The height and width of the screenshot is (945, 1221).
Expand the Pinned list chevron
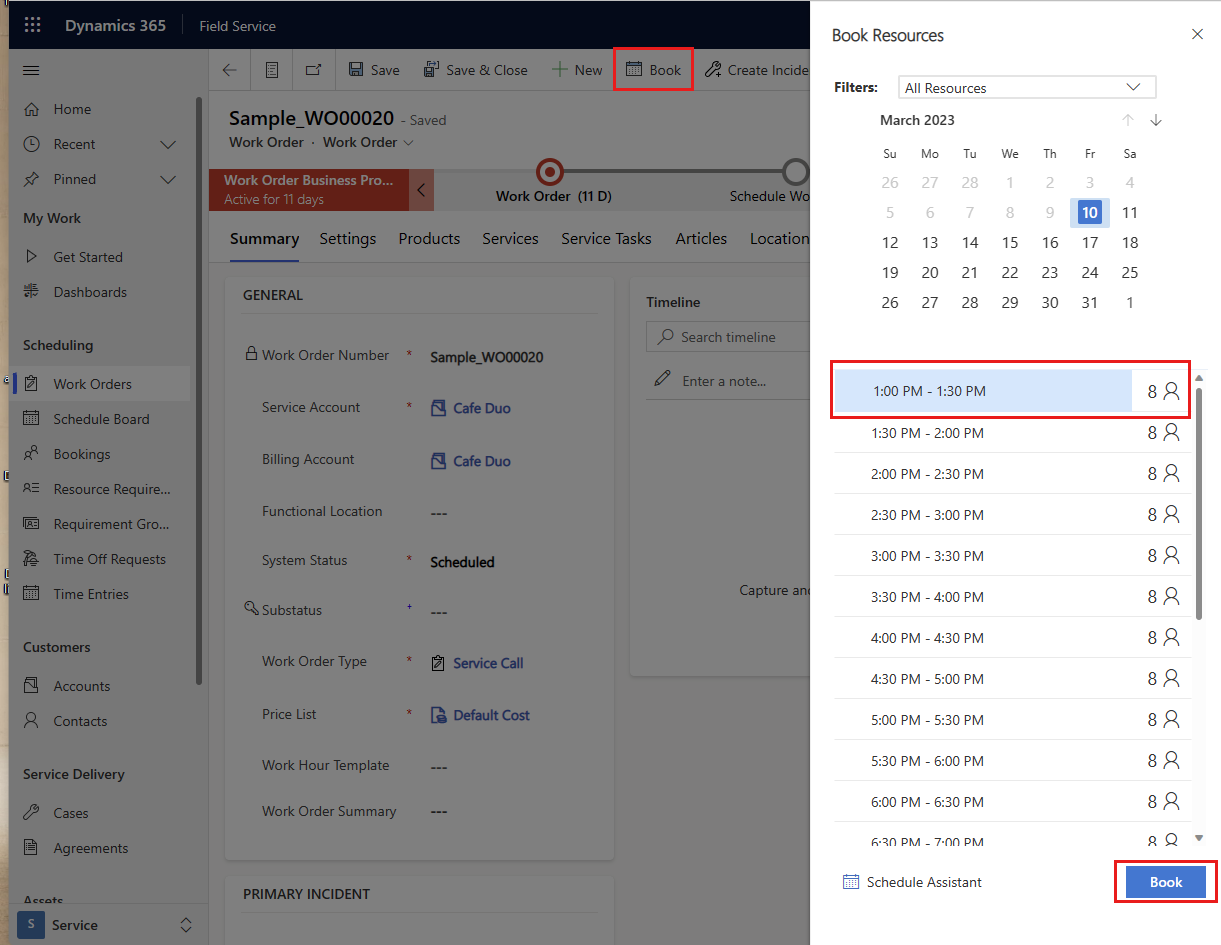point(168,179)
